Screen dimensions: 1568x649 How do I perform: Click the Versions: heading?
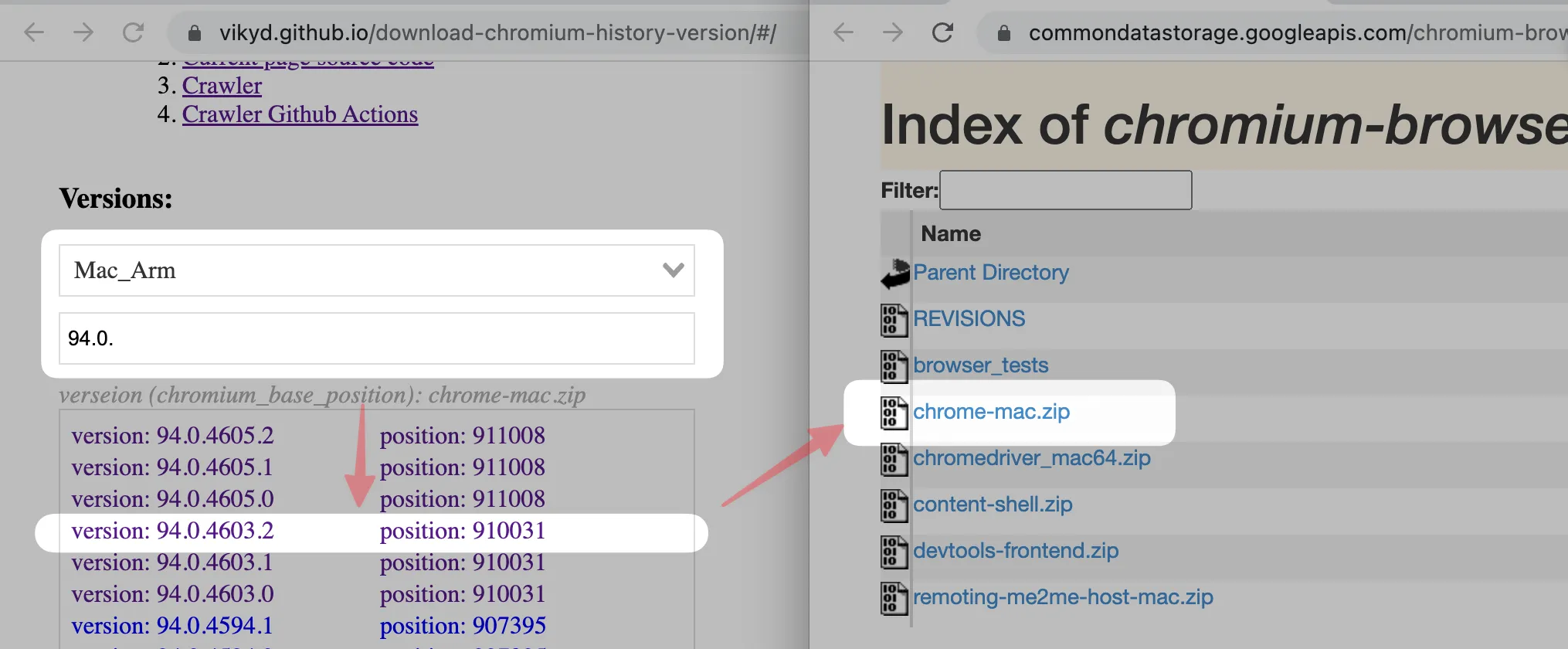click(116, 199)
